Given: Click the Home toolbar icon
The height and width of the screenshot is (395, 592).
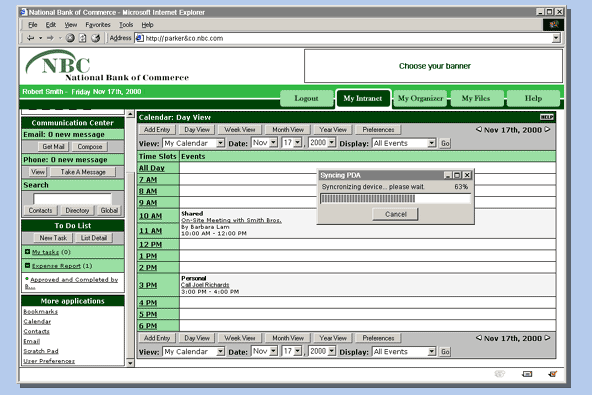Looking at the screenshot, I should (x=96, y=38).
